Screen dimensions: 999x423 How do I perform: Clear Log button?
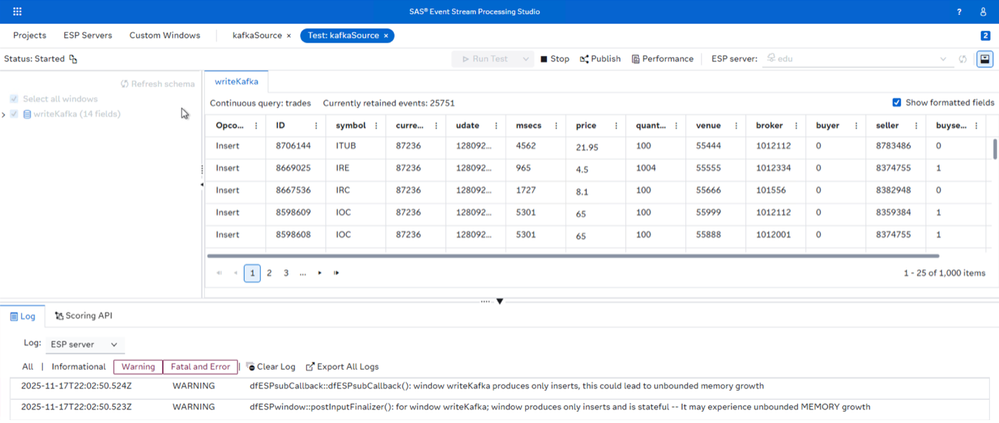271,367
